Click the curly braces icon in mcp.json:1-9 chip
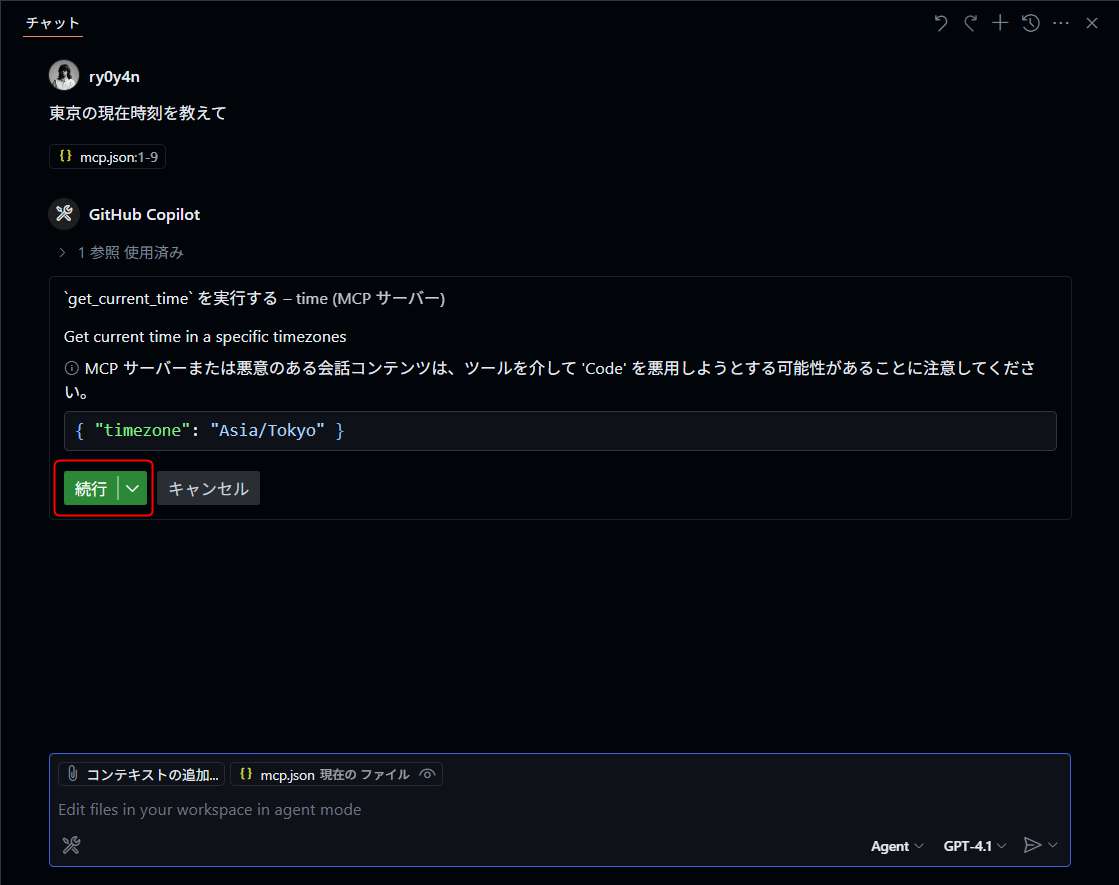The image size is (1119, 885). coord(66,156)
